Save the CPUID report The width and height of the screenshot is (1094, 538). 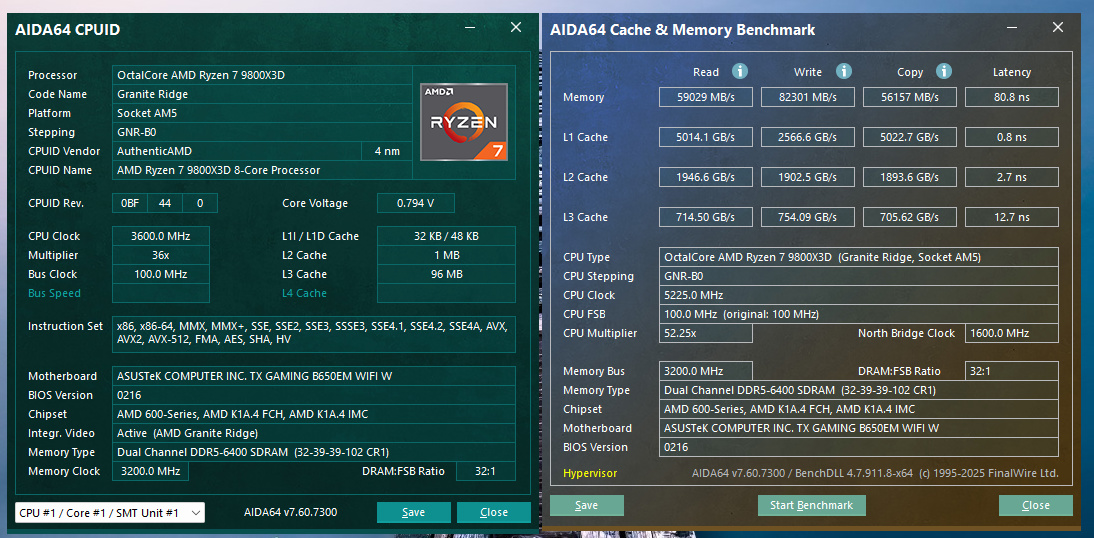click(x=413, y=513)
